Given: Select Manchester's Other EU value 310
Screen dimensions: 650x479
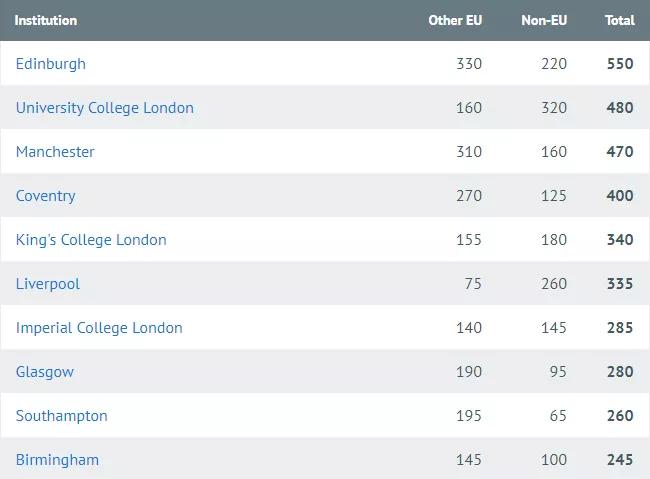Looking at the screenshot, I should pyautogui.click(x=468, y=152).
